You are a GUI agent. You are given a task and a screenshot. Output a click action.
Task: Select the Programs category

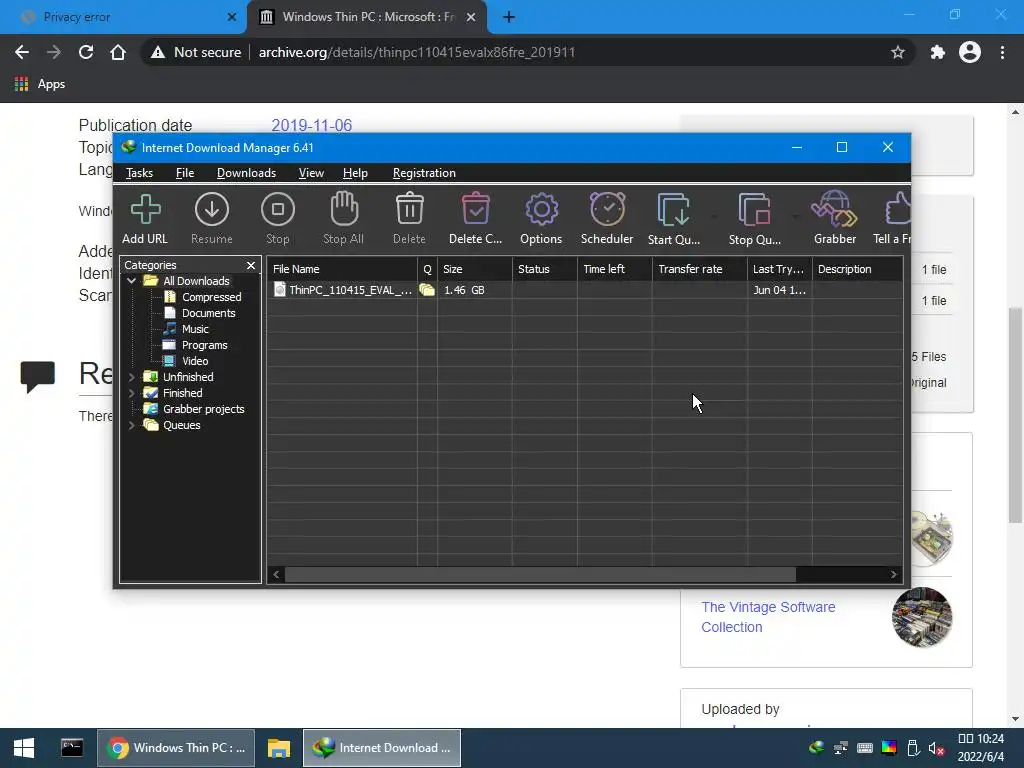[204, 345]
